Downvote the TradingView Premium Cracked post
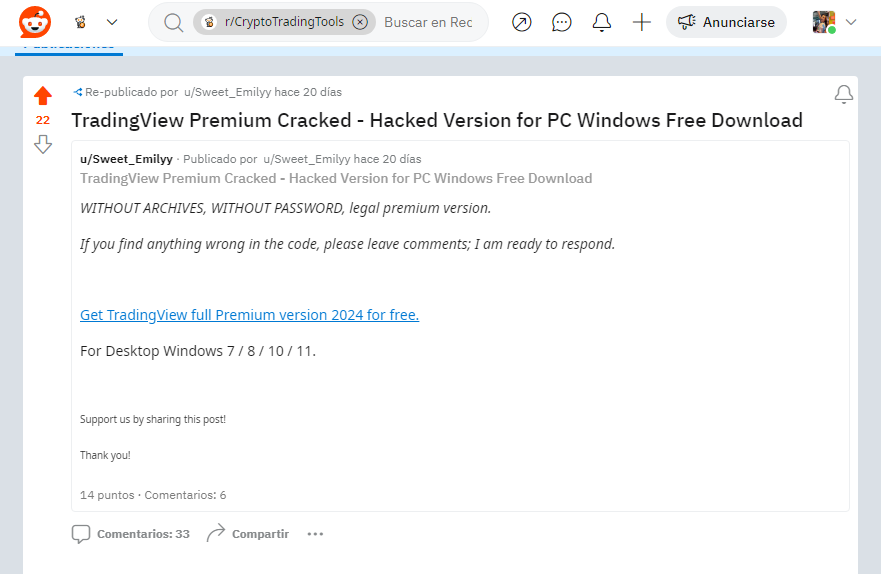Viewport: 881px width, 574px height. point(43,144)
